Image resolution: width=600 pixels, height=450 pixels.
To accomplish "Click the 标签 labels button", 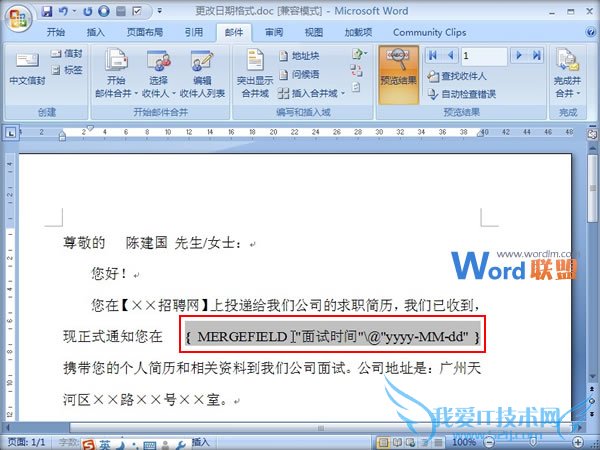I will 67,70.
